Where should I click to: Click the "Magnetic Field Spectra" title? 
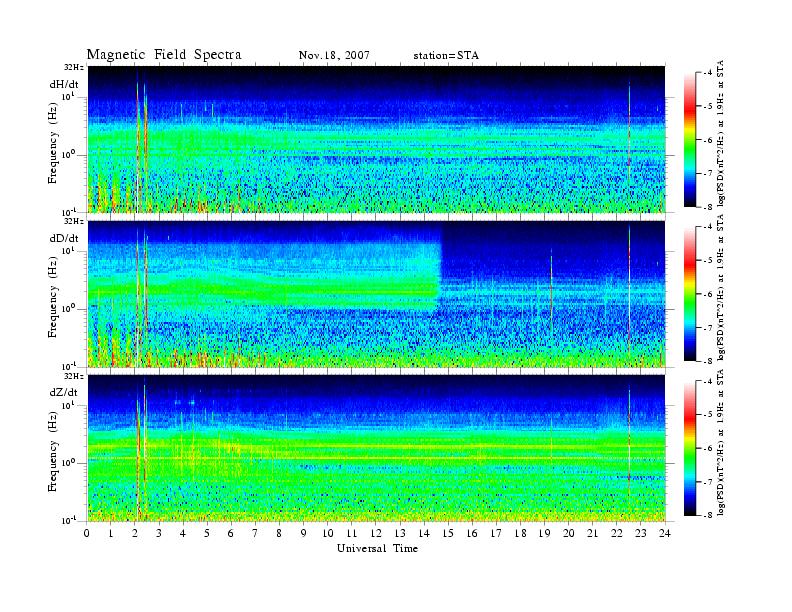(164, 55)
